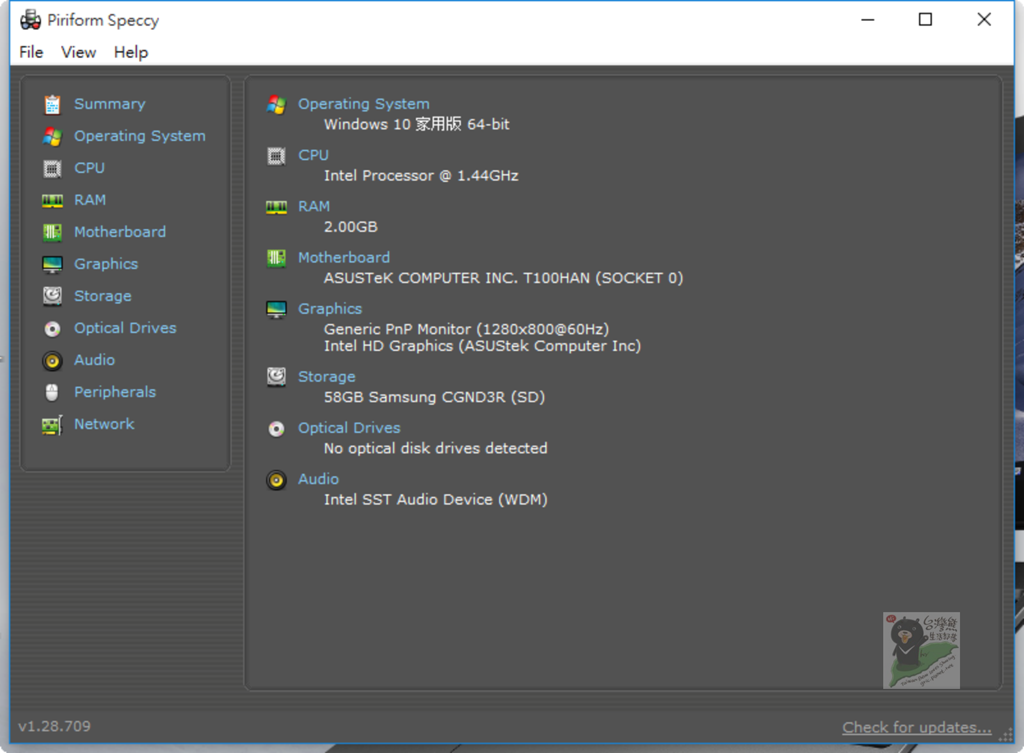Open the Help menu
The height and width of the screenshot is (753, 1024).
(x=131, y=52)
